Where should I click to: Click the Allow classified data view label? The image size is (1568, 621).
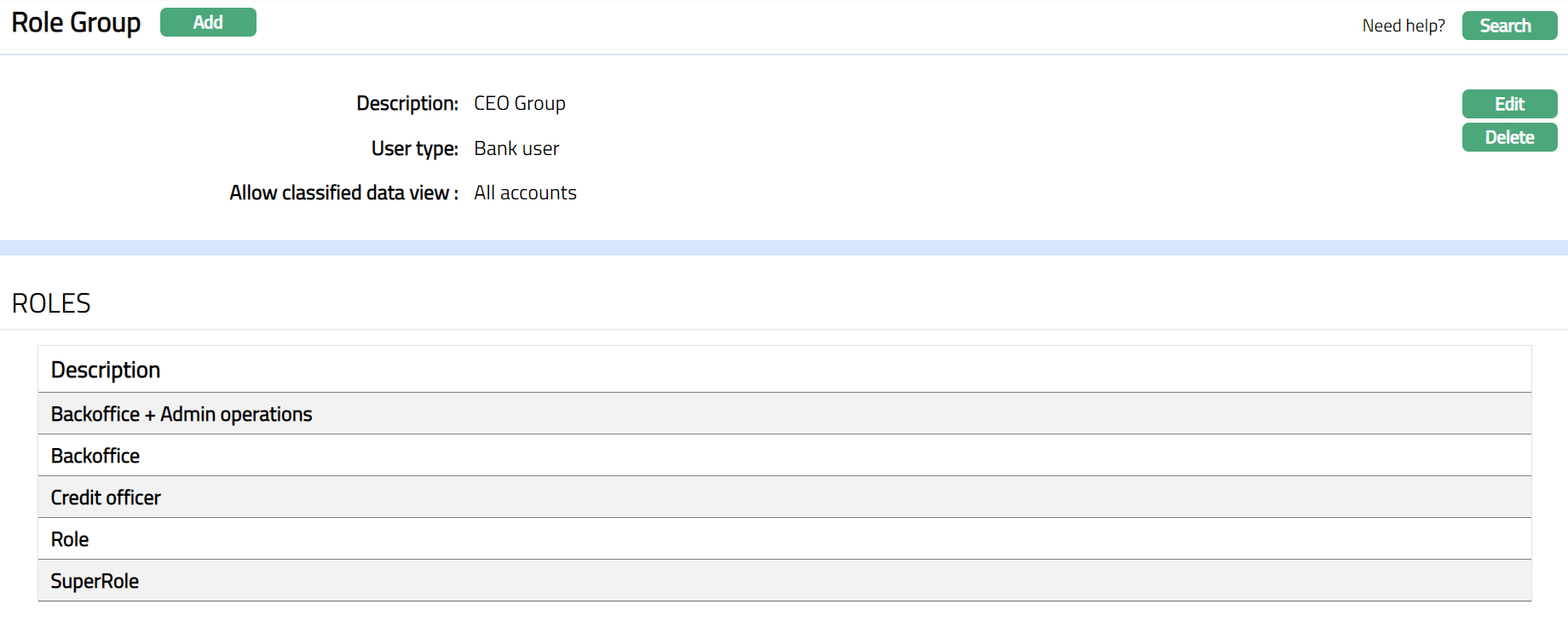pos(343,193)
